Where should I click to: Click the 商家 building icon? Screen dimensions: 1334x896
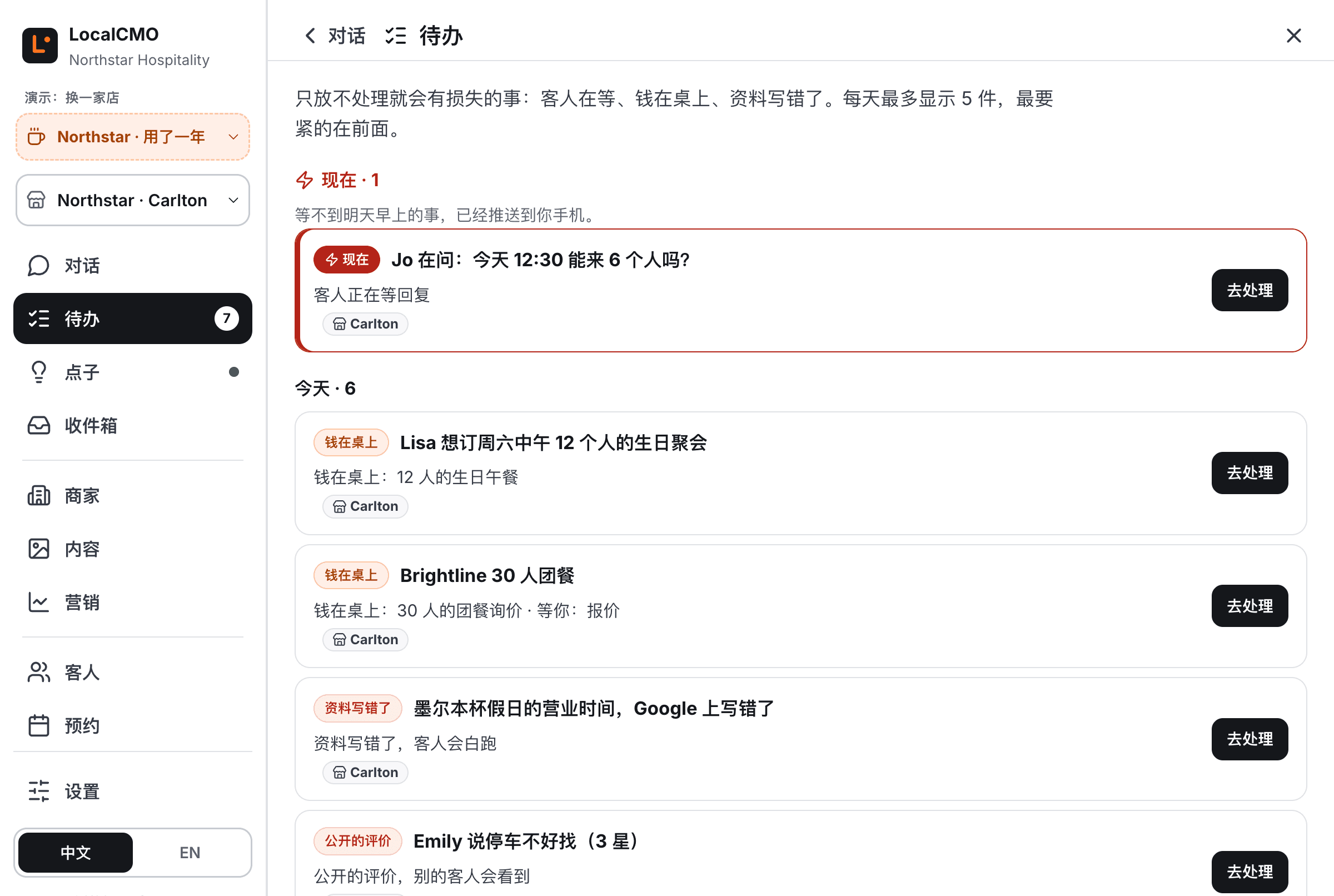(x=39, y=495)
